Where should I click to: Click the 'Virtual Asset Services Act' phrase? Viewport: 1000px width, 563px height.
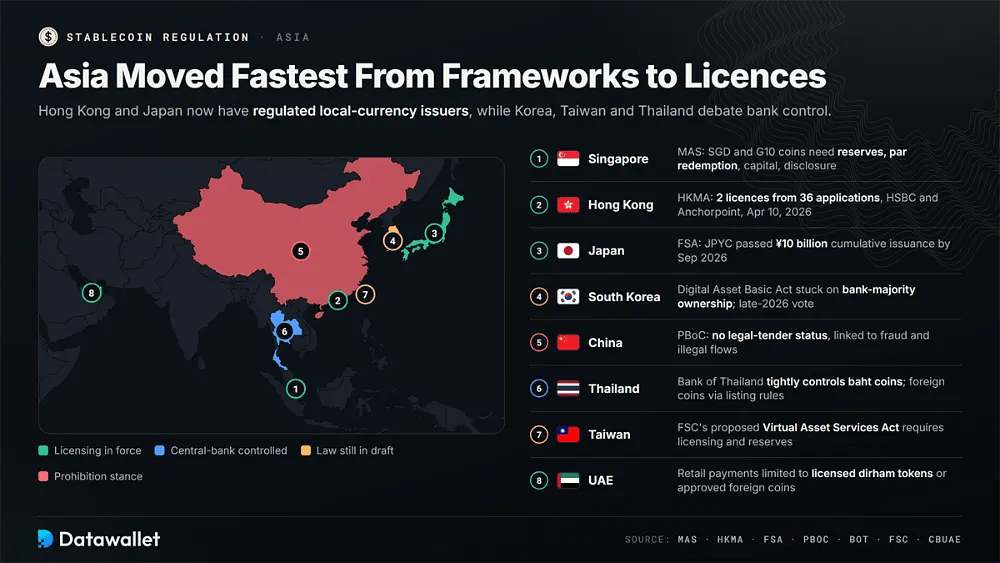click(831, 427)
